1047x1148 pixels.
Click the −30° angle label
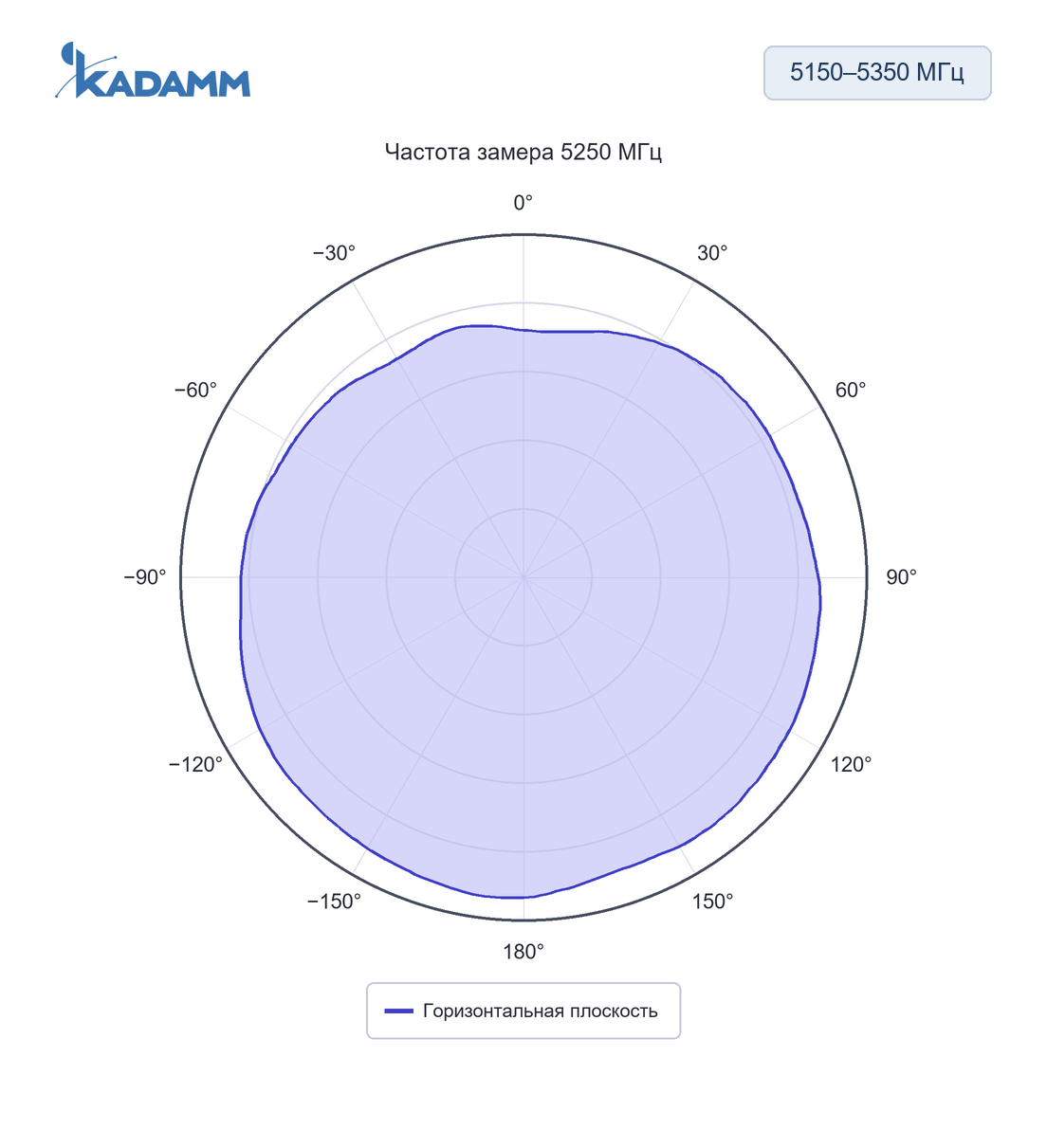tap(334, 253)
